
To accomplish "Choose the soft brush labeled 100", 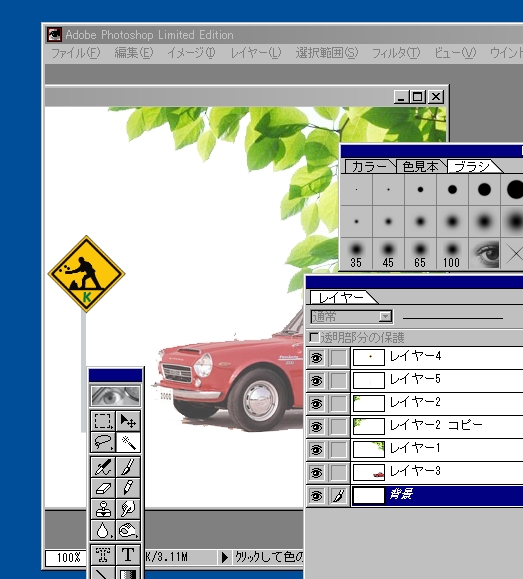I will 452,254.
